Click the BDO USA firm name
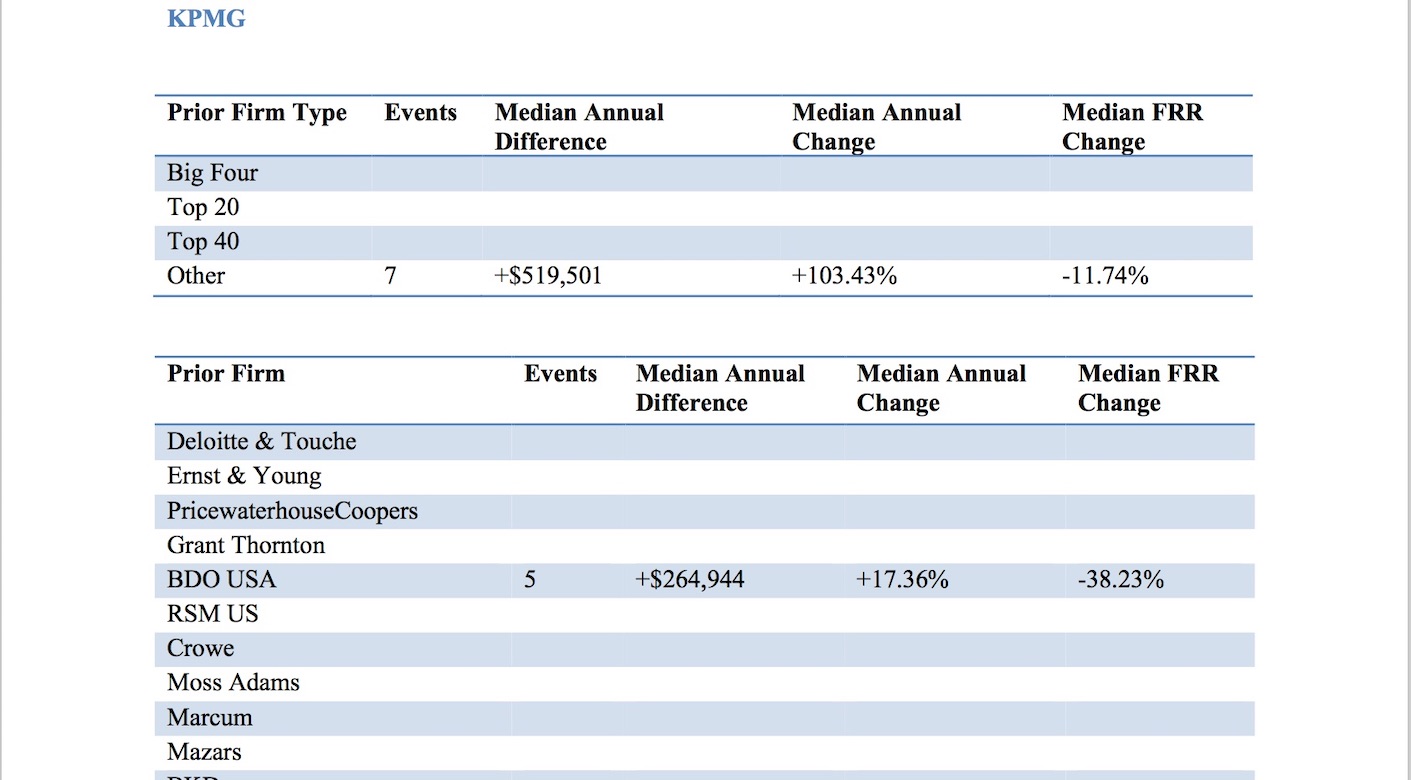1411x780 pixels. point(221,580)
